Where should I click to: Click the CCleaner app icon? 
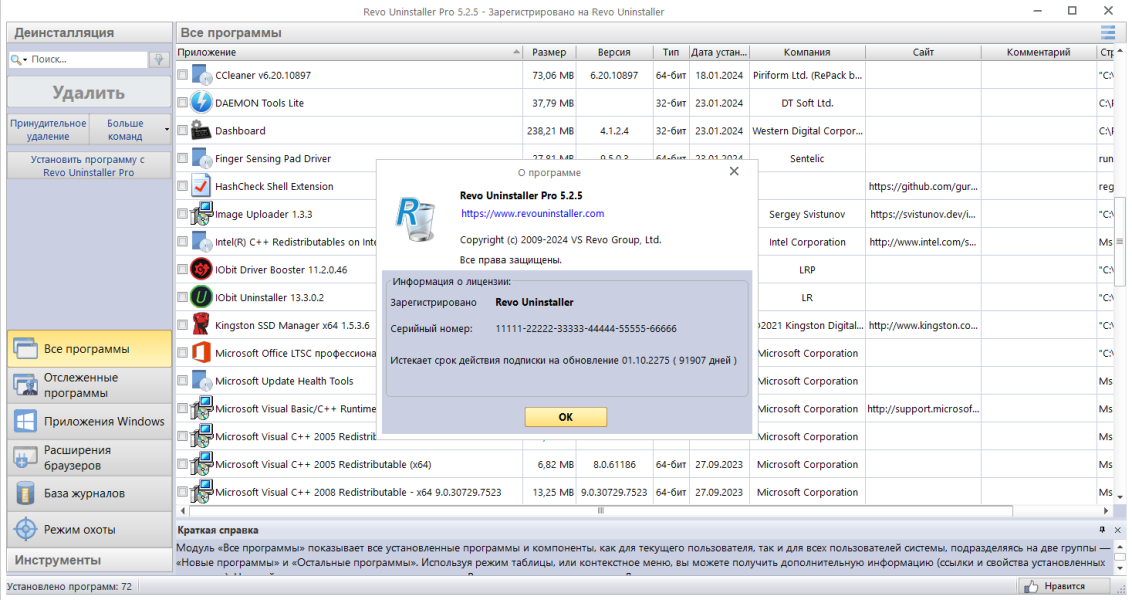[x=201, y=75]
